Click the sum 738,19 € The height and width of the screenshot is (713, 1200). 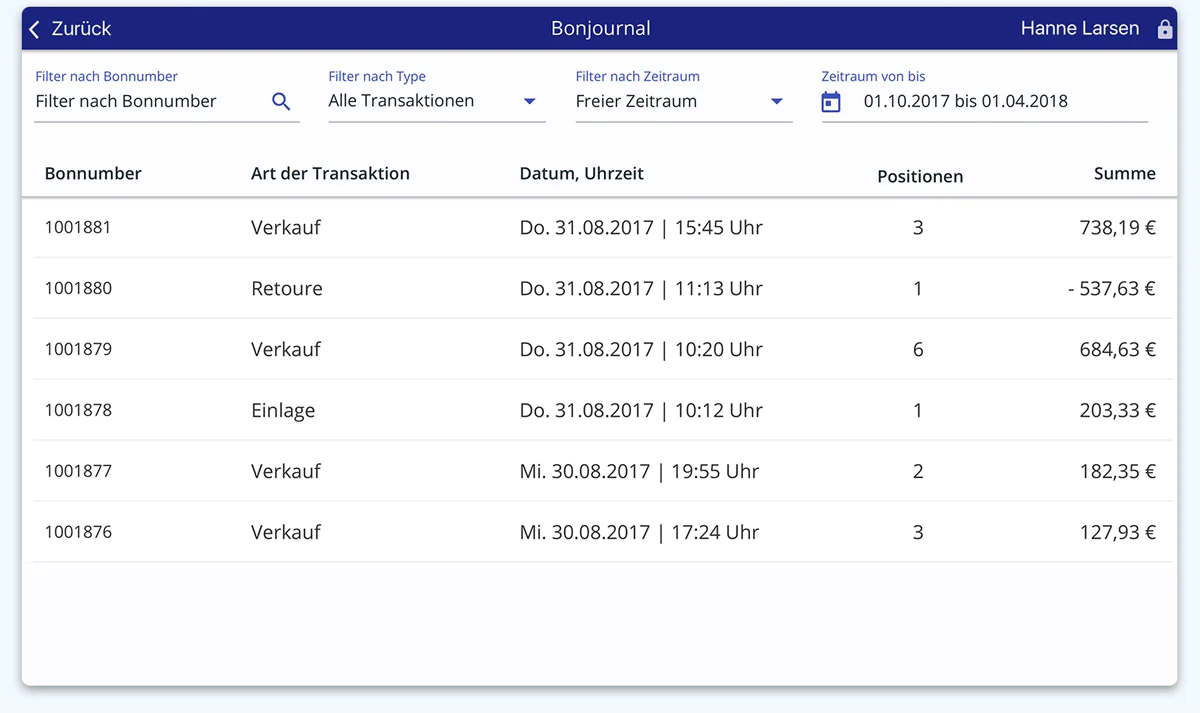[x=1118, y=228]
